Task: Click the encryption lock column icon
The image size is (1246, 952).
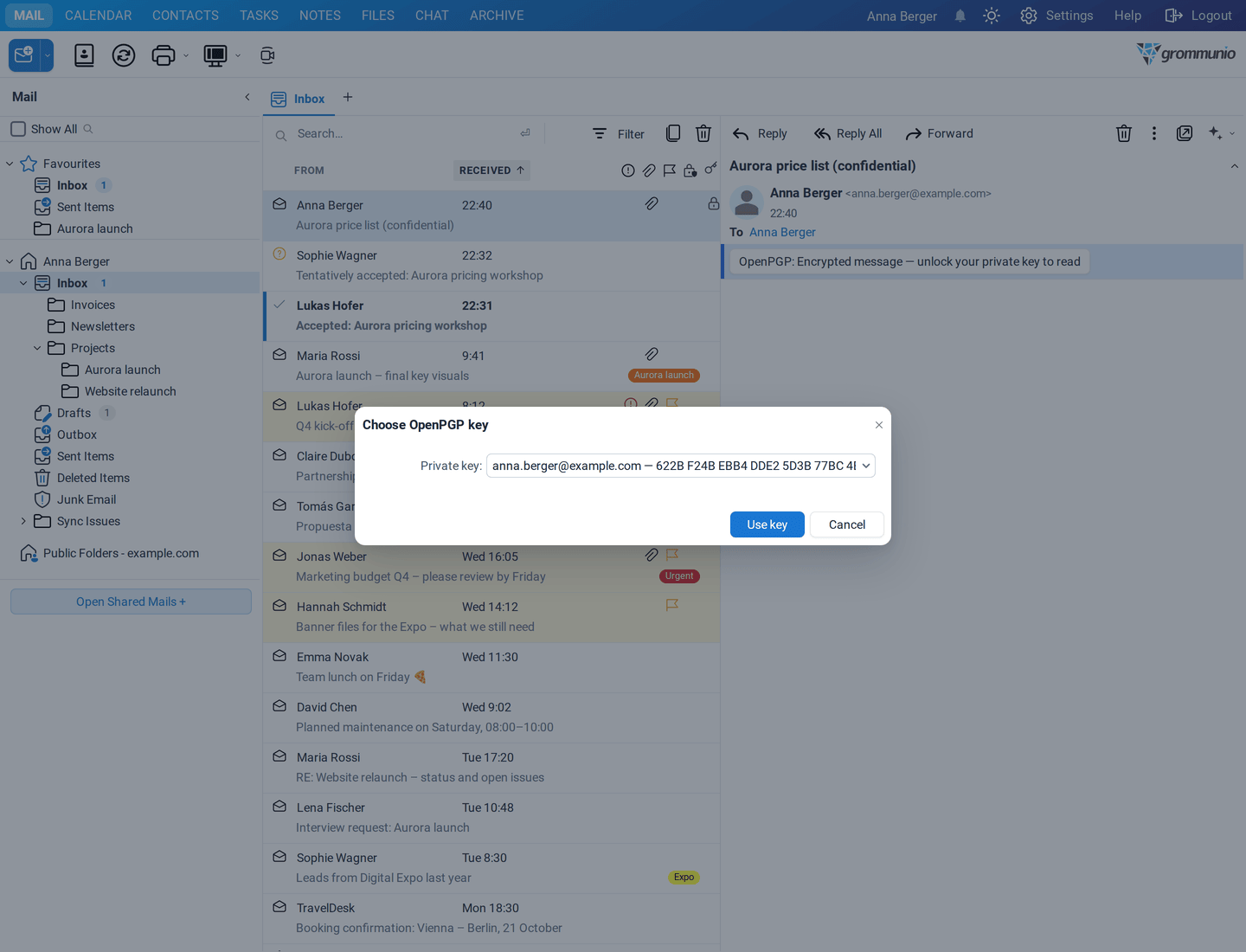Action: pyautogui.click(x=690, y=170)
